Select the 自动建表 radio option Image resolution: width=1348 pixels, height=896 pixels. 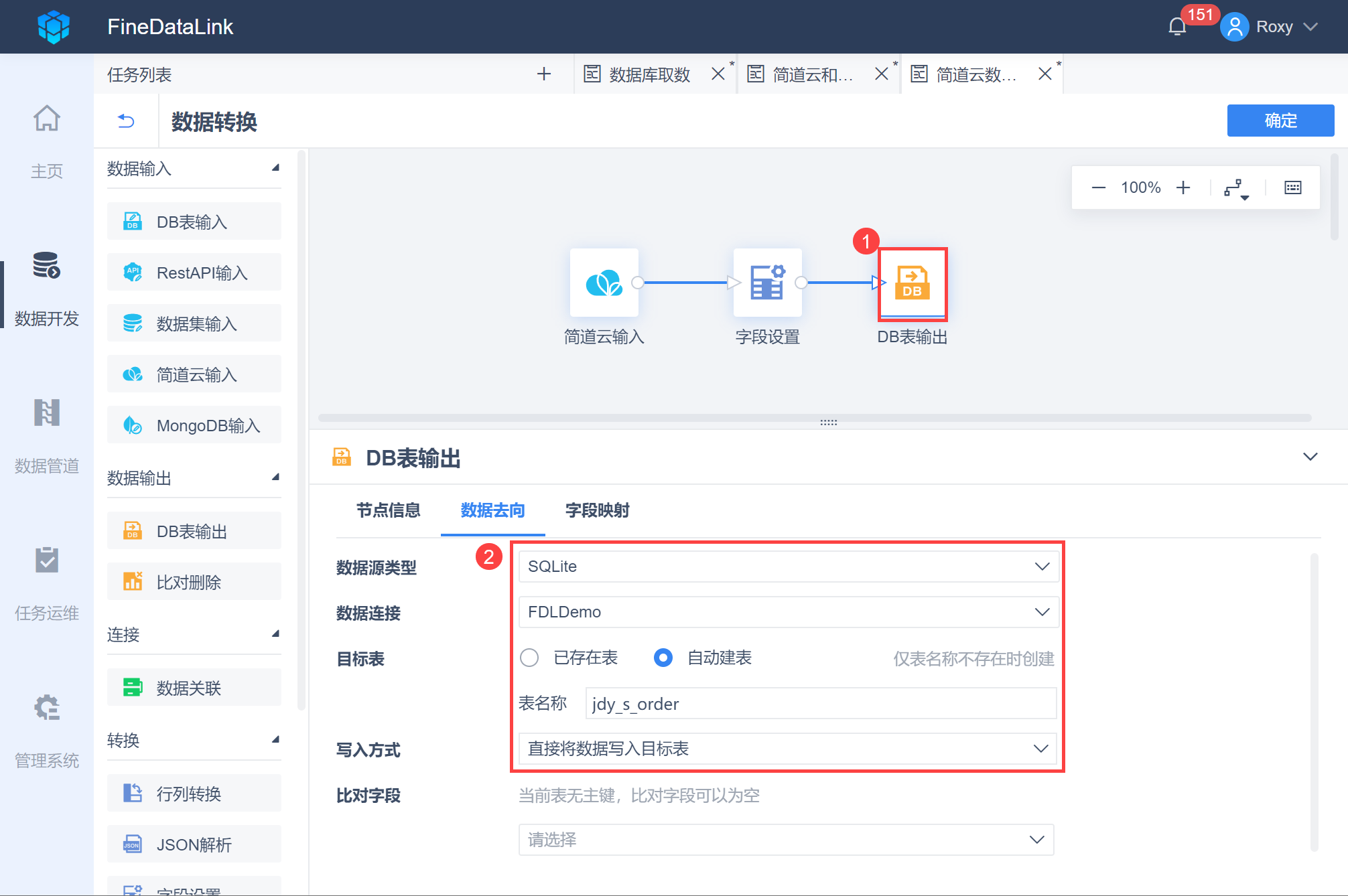point(663,658)
